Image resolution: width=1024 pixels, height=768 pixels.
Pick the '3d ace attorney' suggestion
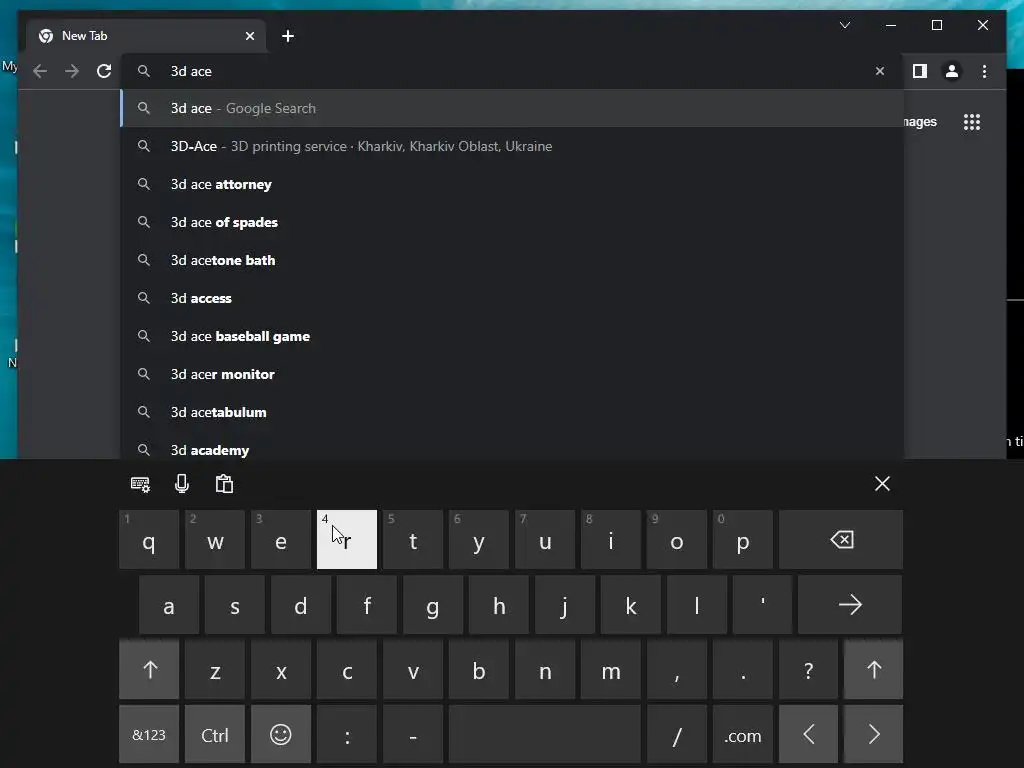[513, 184]
